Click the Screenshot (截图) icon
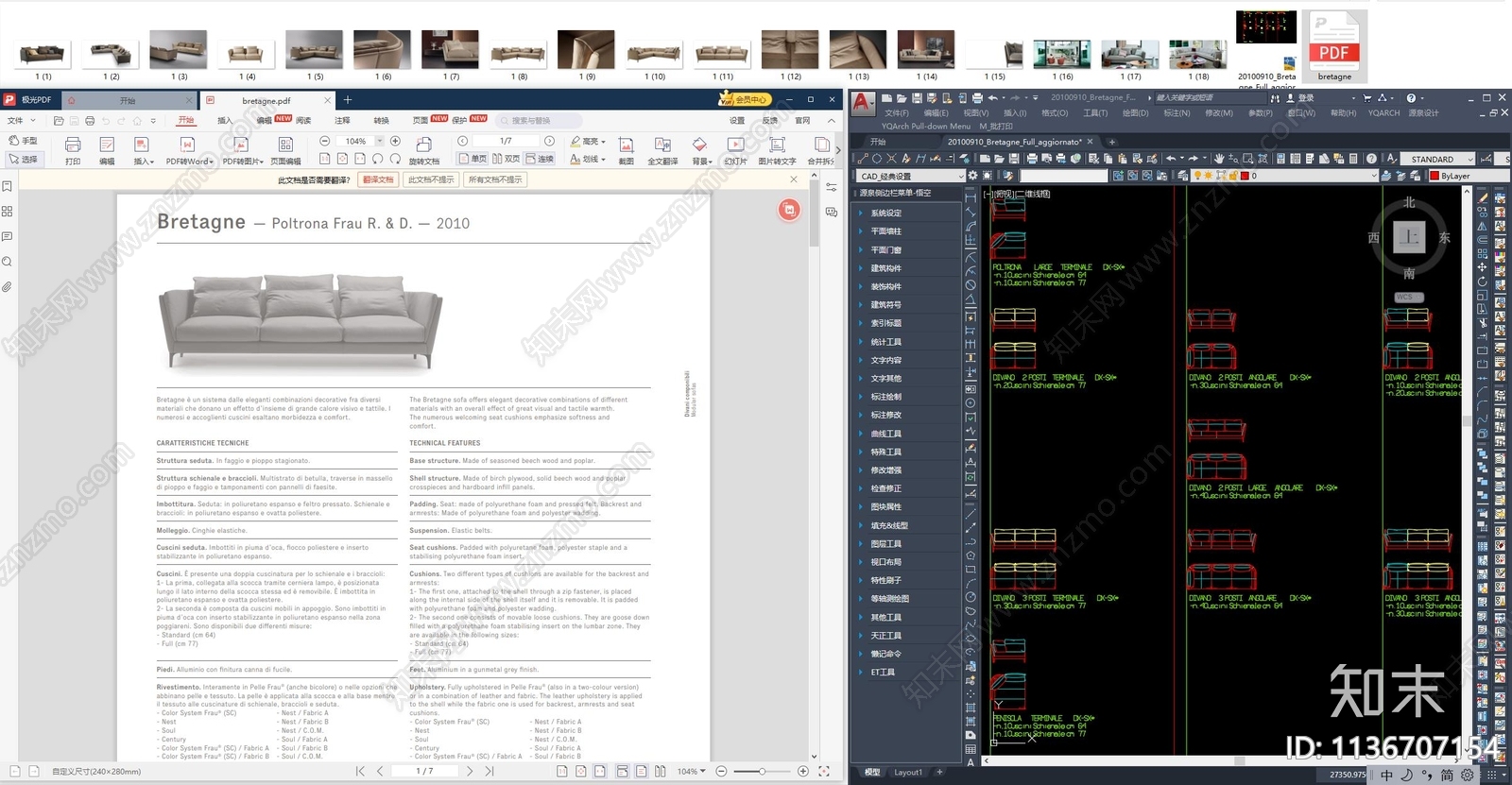 [626, 149]
